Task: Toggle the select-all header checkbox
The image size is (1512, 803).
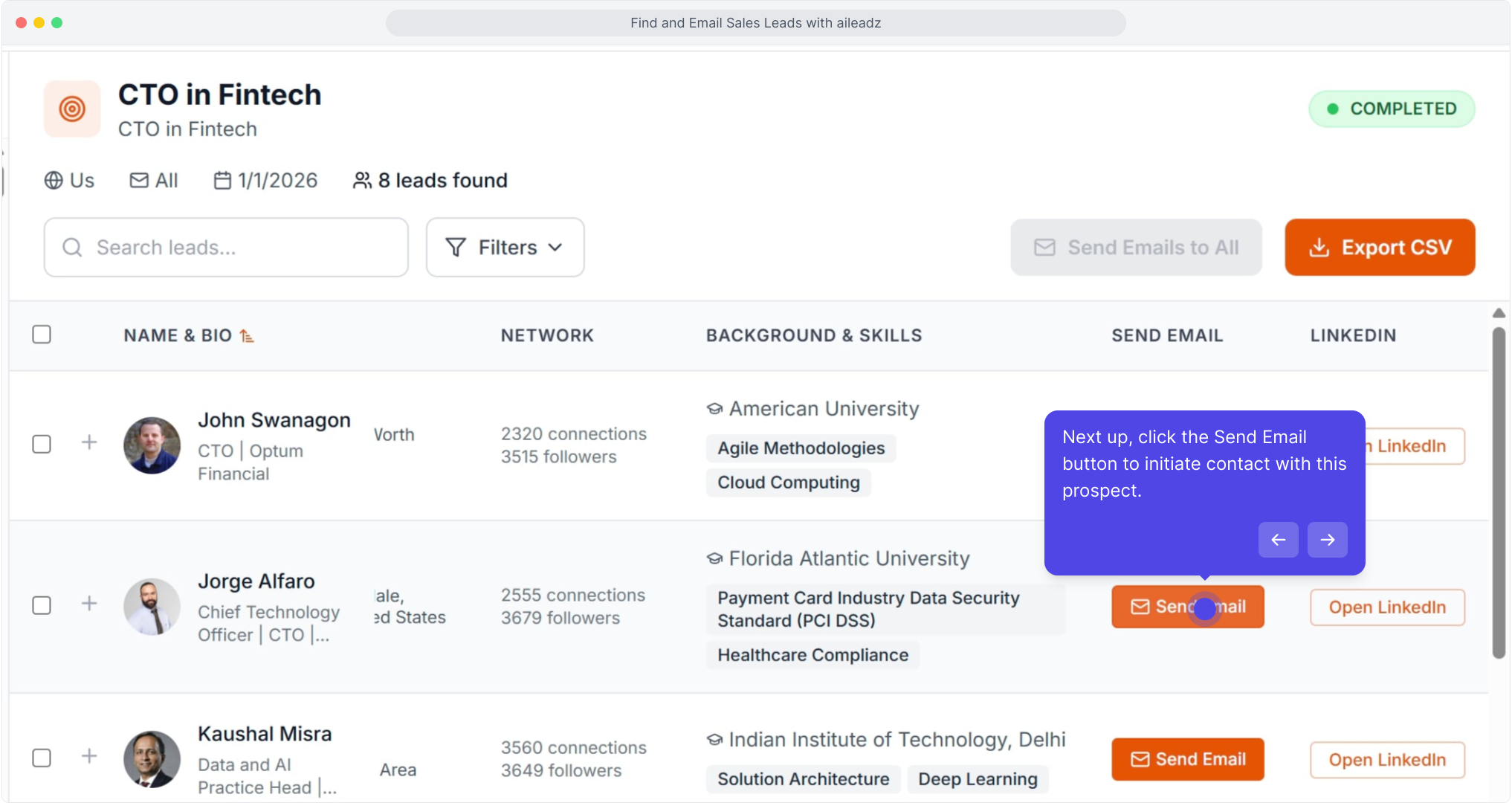Action: (42, 335)
